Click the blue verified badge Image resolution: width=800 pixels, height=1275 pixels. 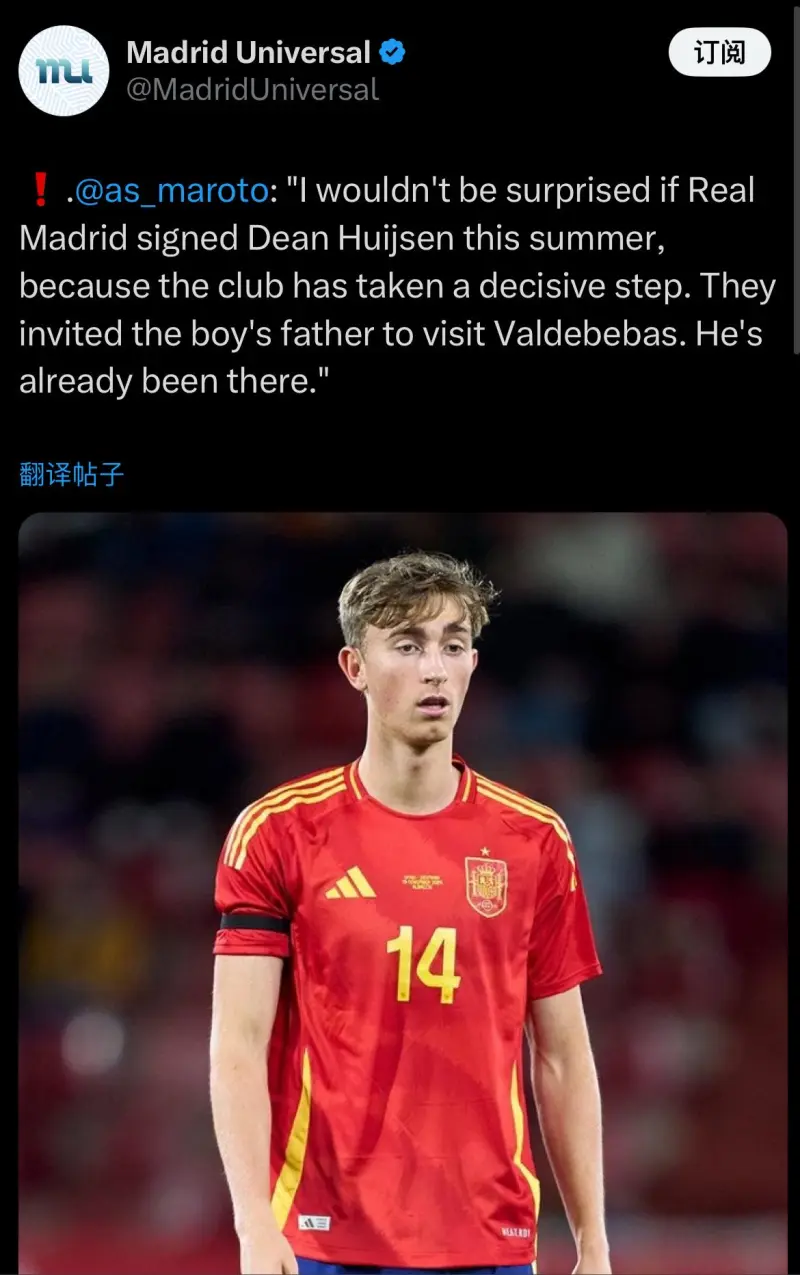[393, 52]
